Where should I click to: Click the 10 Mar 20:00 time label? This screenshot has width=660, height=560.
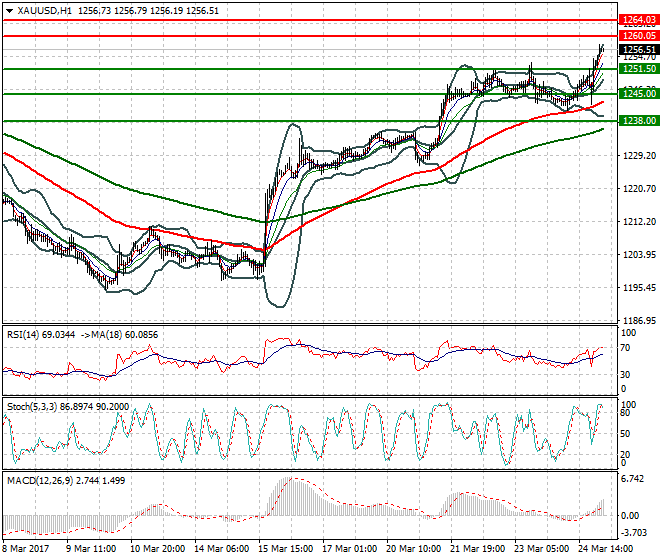tap(157, 549)
